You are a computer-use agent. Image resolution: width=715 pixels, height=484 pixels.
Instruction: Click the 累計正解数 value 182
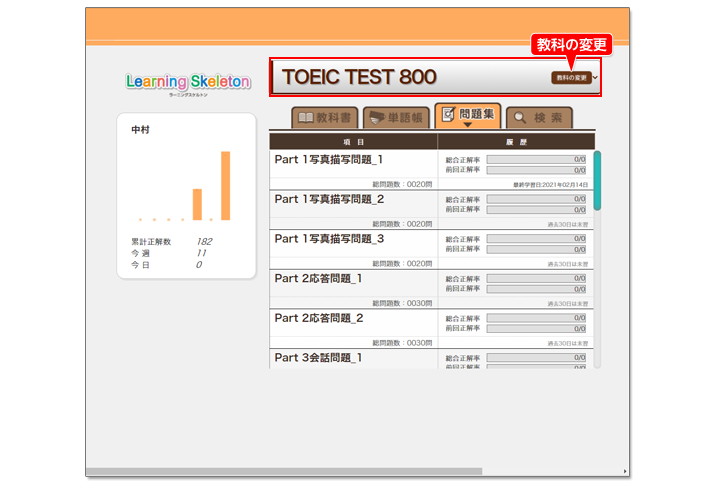(x=204, y=241)
